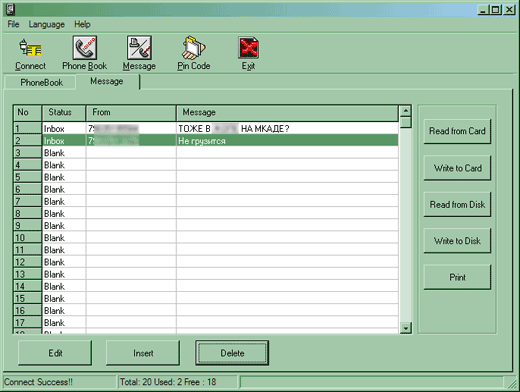Click the sender number in row 1
This screenshot has height=392, width=520.
131,129
